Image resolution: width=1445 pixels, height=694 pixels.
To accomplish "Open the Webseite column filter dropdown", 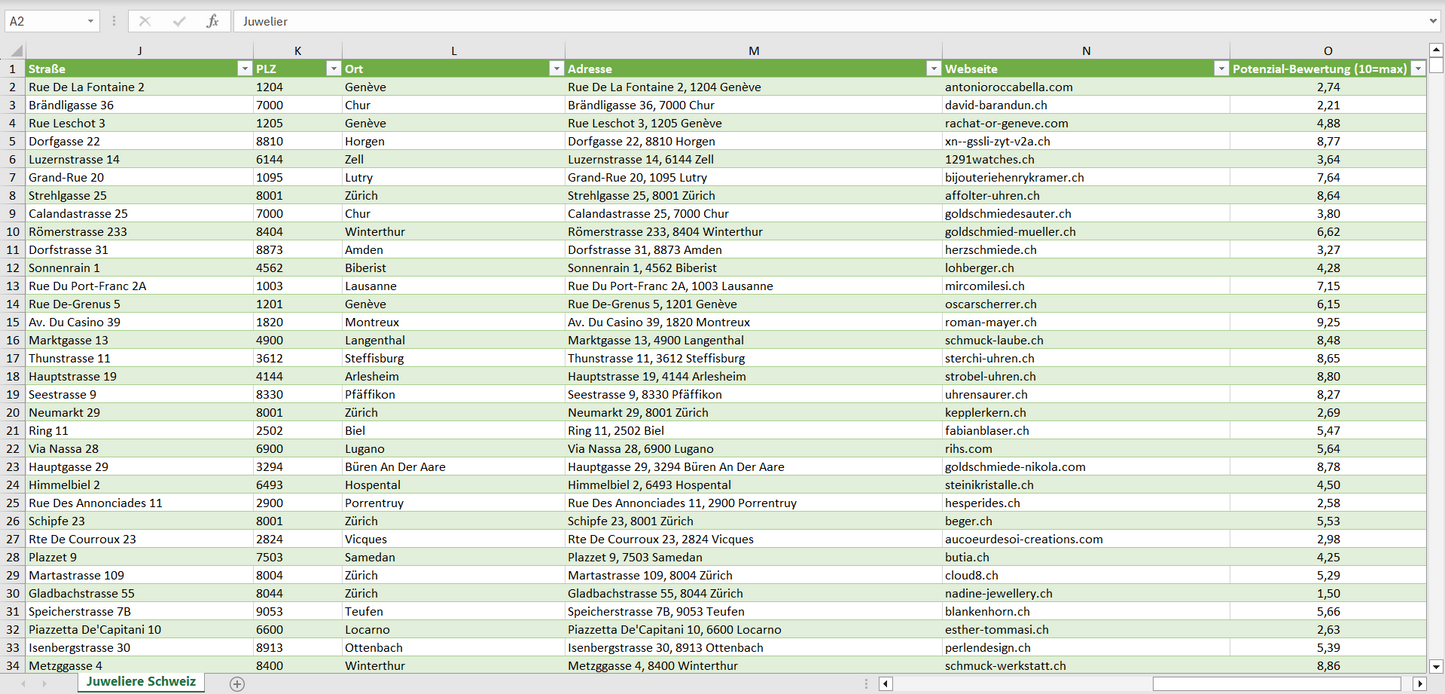I will pyautogui.click(x=1221, y=69).
